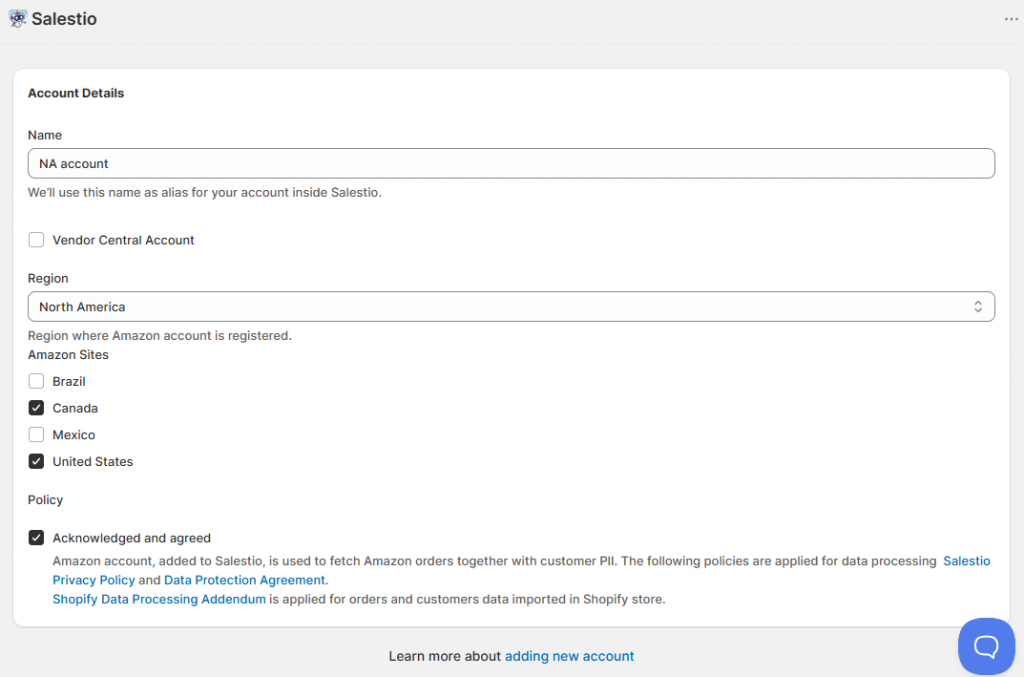Click the Salestio robot logo icon
This screenshot has height=677, width=1024.
[x=17, y=19]
